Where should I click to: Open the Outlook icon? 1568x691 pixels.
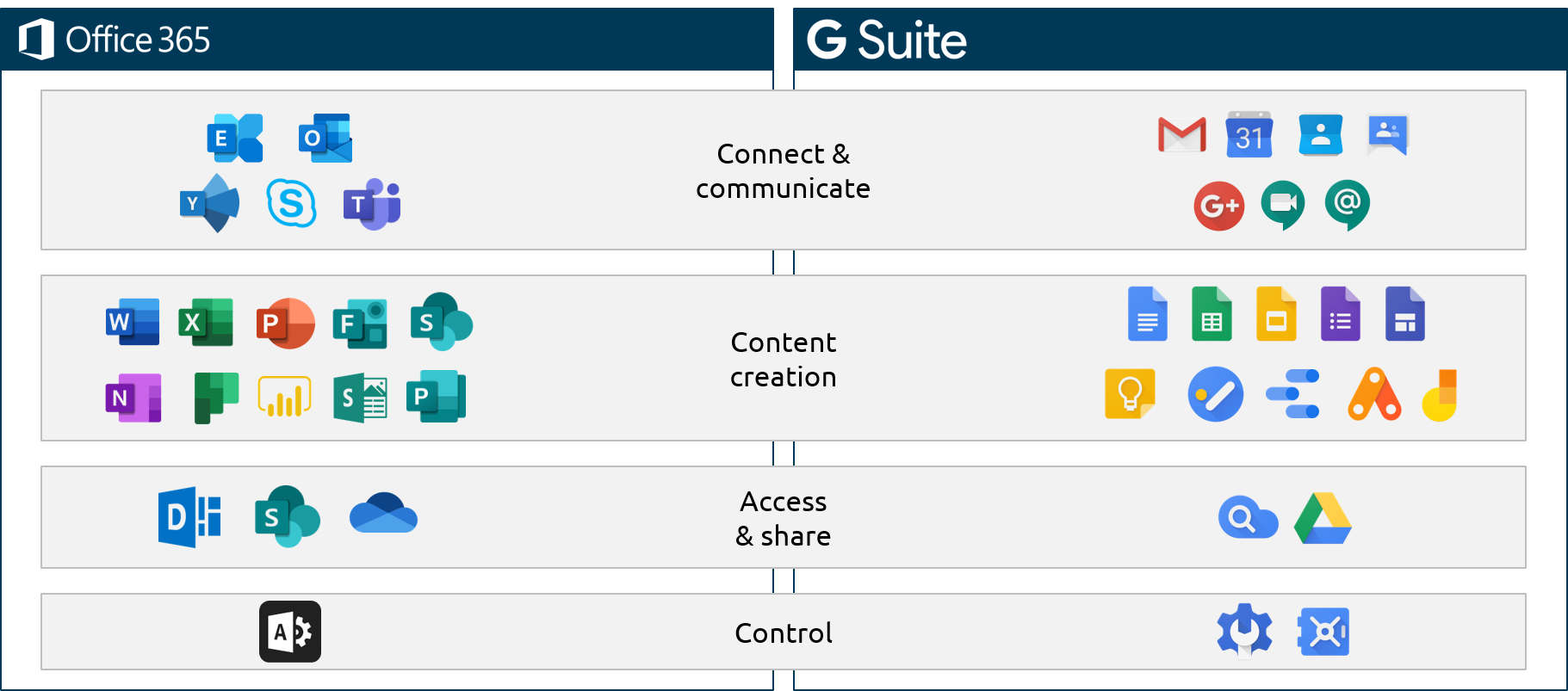325,138
